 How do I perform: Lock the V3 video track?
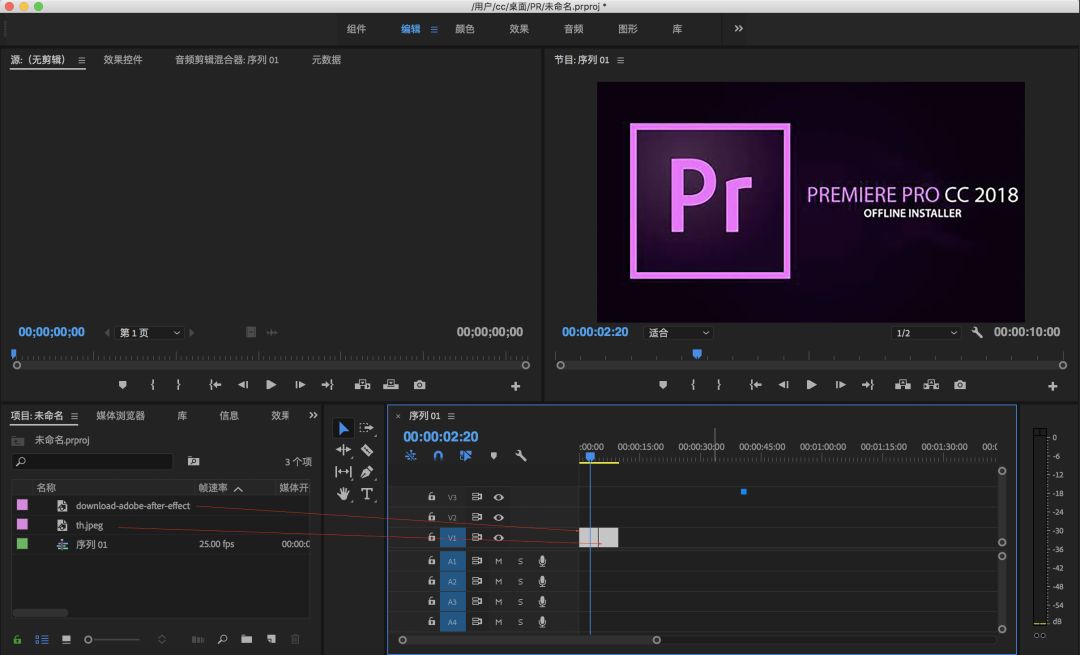click(432, 497)
